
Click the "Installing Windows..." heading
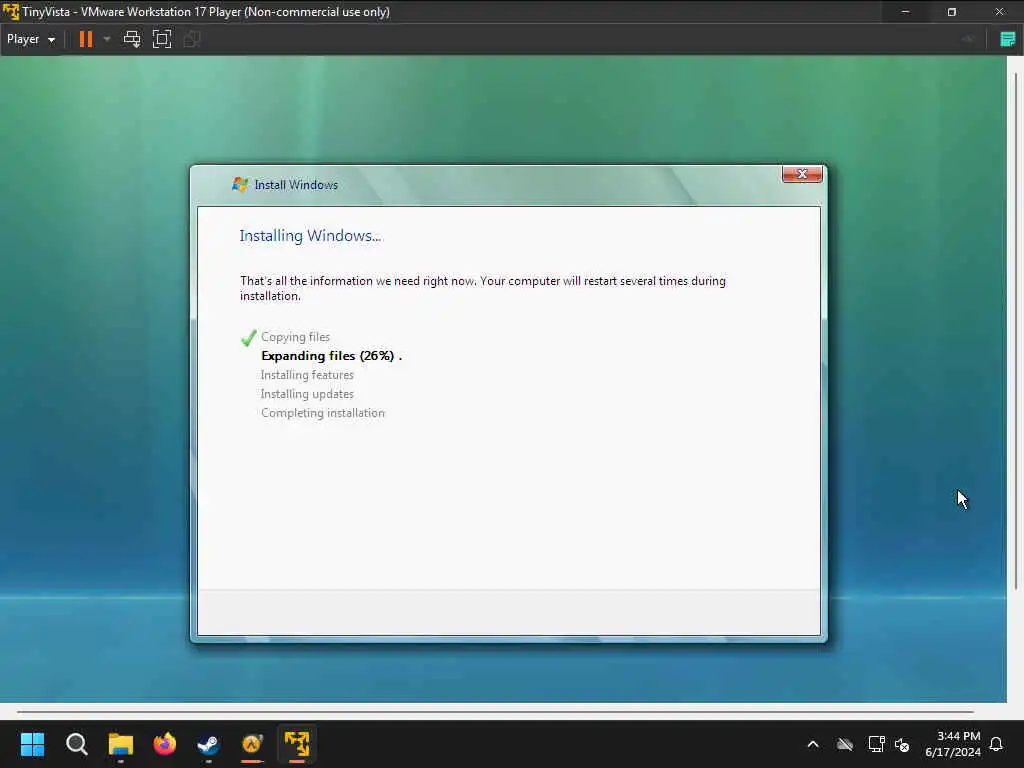pos(310,236)
